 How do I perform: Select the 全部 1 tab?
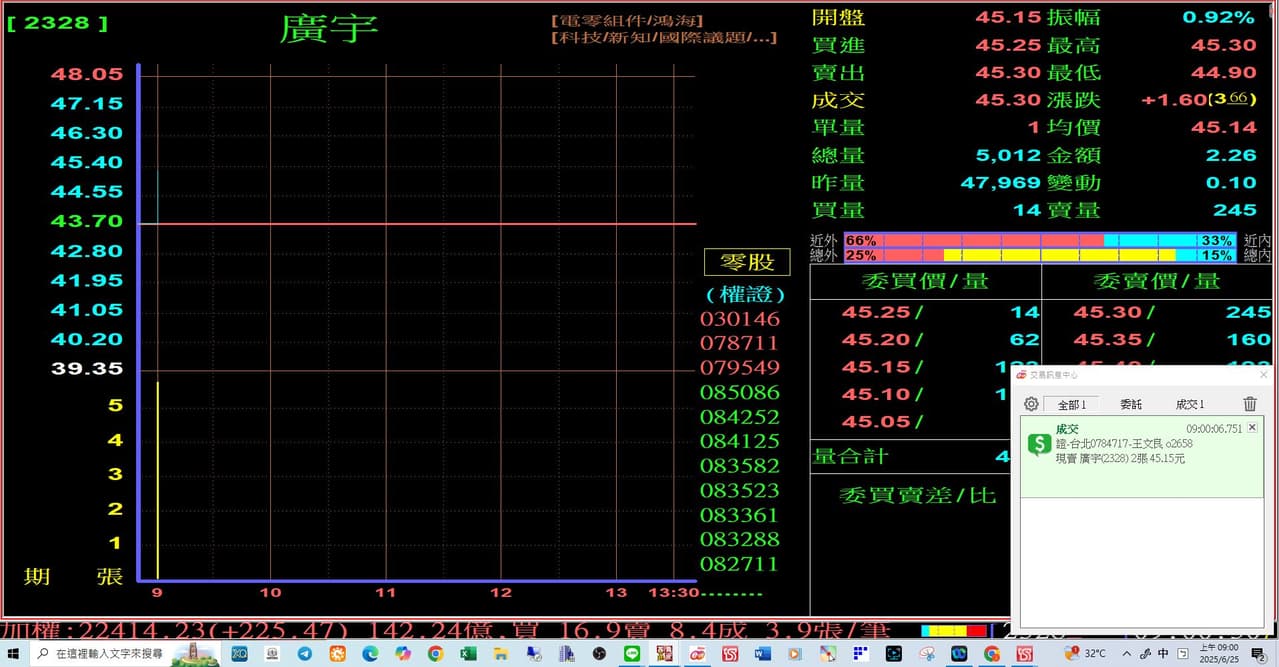point(1070,404)
